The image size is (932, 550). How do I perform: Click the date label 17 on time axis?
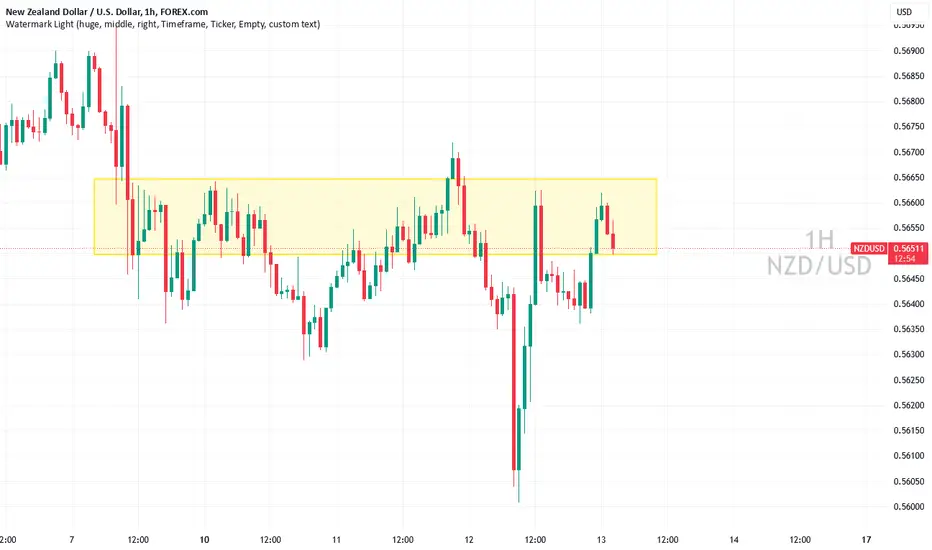coord(866,540)
